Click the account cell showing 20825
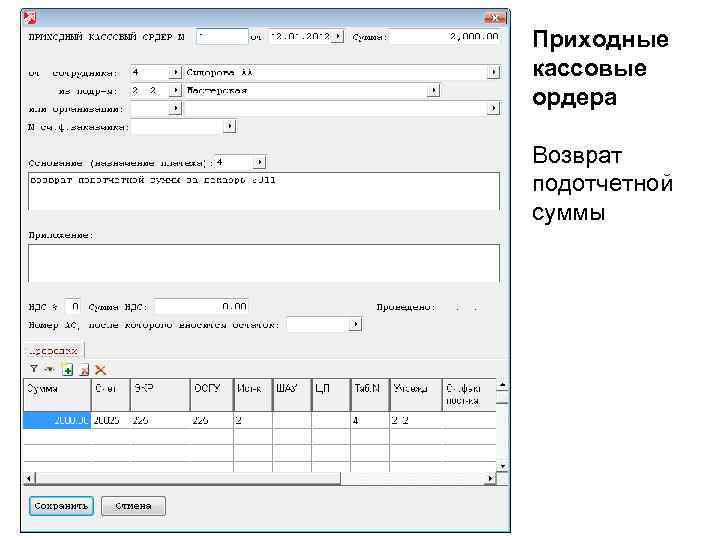This screenshot has height=540, width=720. pyautogui.click(x=111, y=420)
